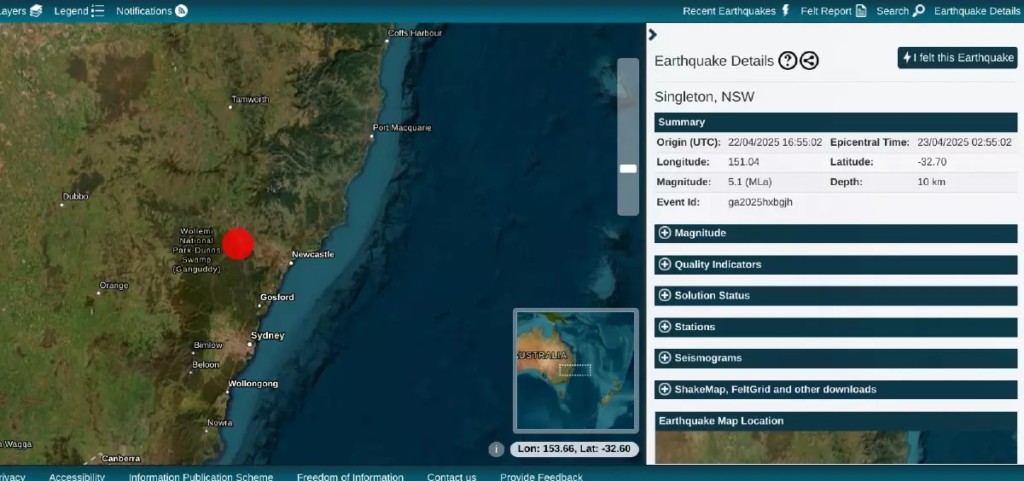
Task: Open the Layers stack icon
Action: 36,11
